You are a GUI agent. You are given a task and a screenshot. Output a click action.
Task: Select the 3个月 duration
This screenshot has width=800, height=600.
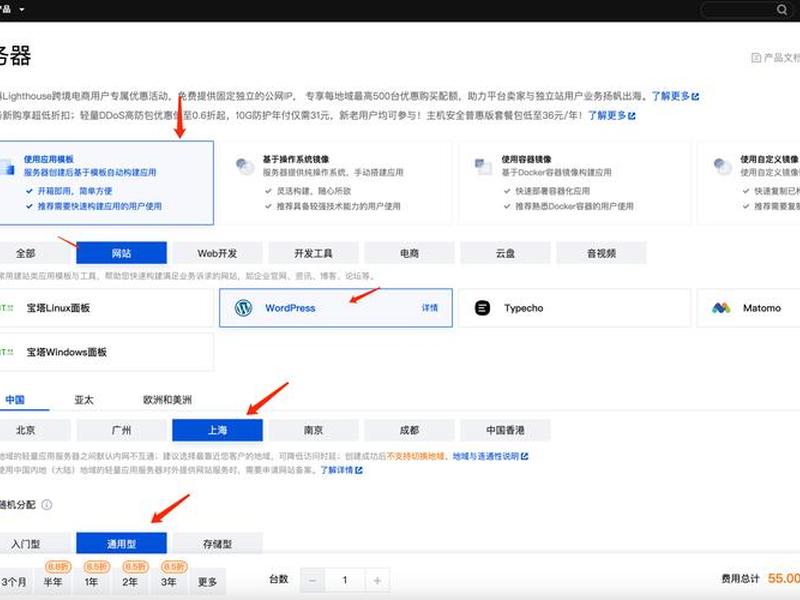point(14,582)
